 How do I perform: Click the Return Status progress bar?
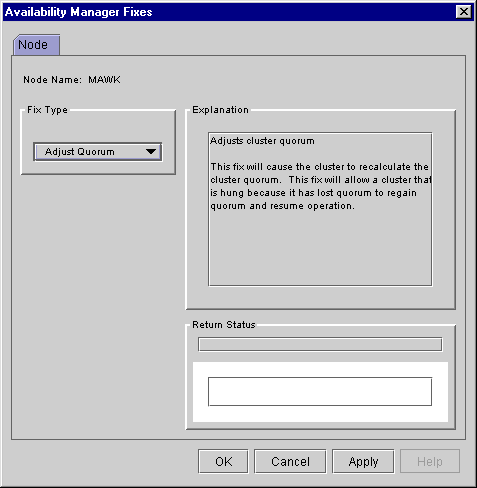320,344
